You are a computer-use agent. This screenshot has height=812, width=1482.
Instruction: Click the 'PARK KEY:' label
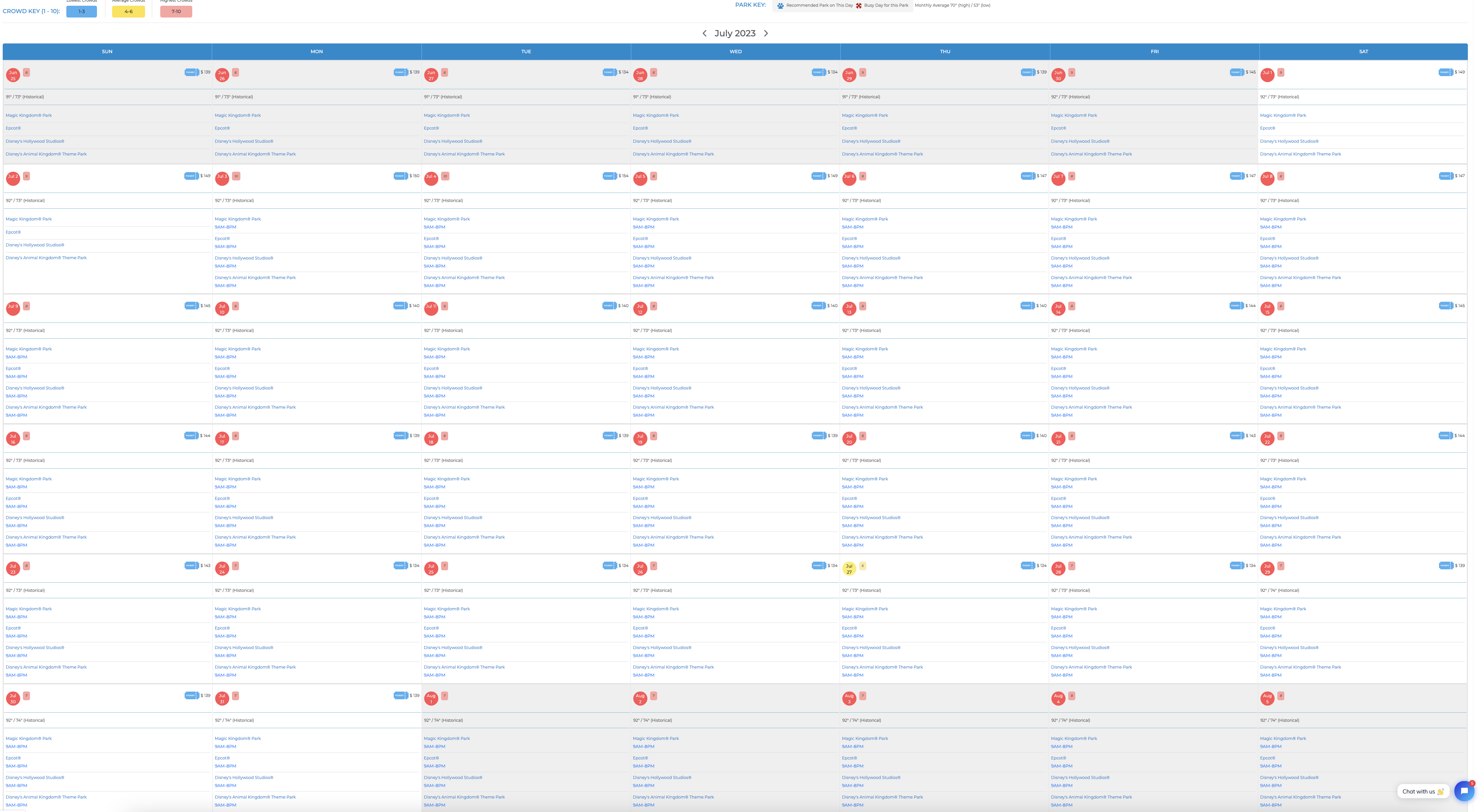coord(750,5)
